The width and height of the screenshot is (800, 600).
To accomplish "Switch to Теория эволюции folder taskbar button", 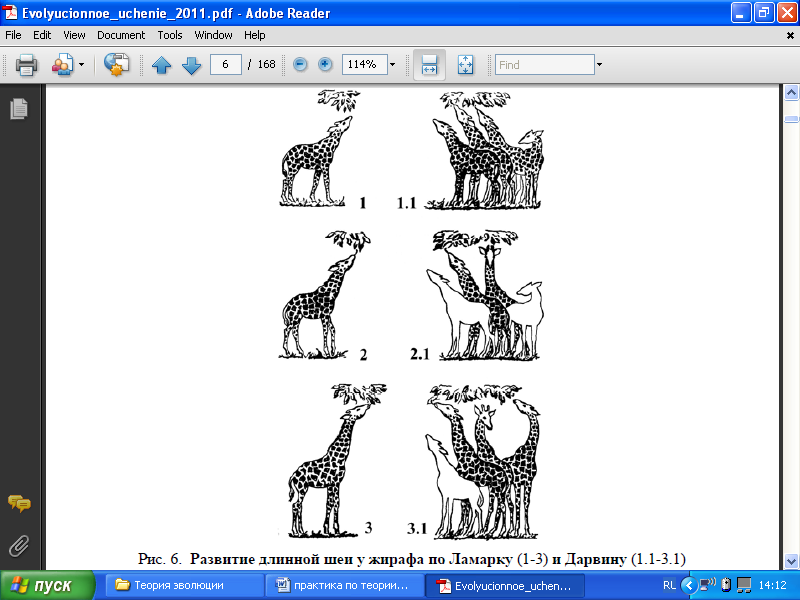I will tap(184, 585).
